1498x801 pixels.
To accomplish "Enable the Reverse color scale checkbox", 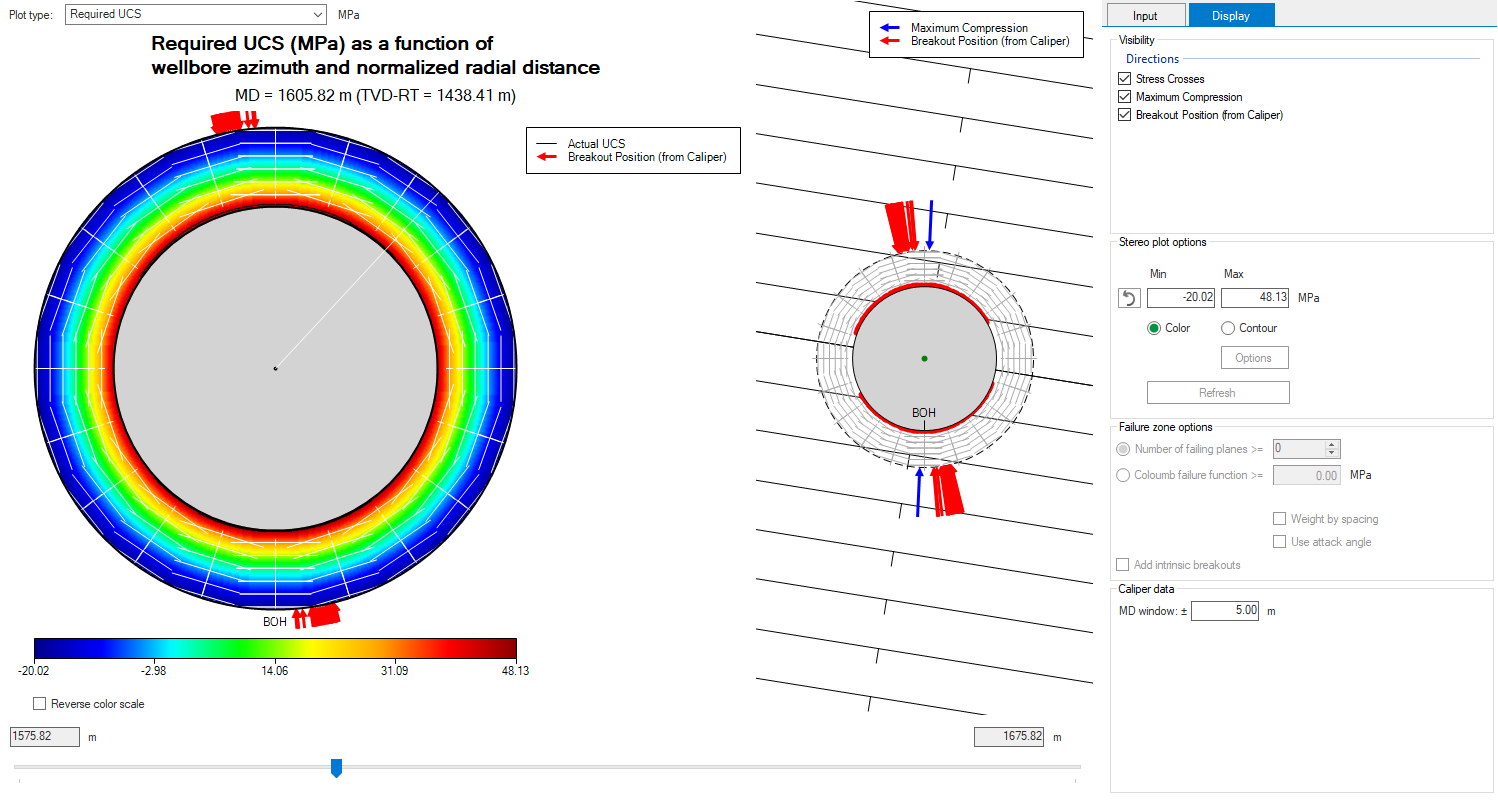I will [x=40, y=704].
